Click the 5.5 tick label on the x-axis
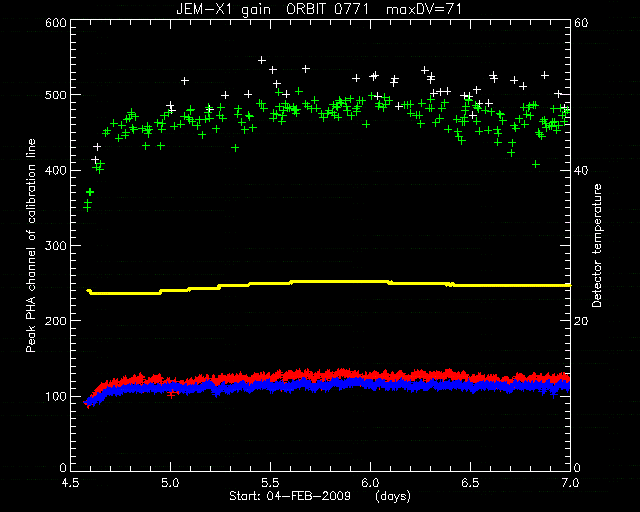Image resolution: width=640 pixels, height=512 pixels. (x=271, y=483)
